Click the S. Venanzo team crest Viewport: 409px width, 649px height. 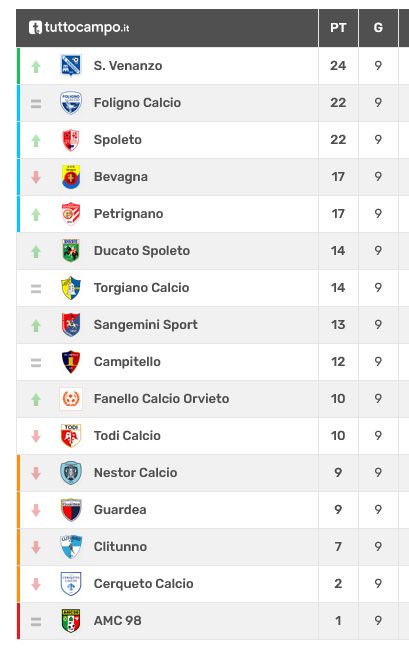coord(71,65)
